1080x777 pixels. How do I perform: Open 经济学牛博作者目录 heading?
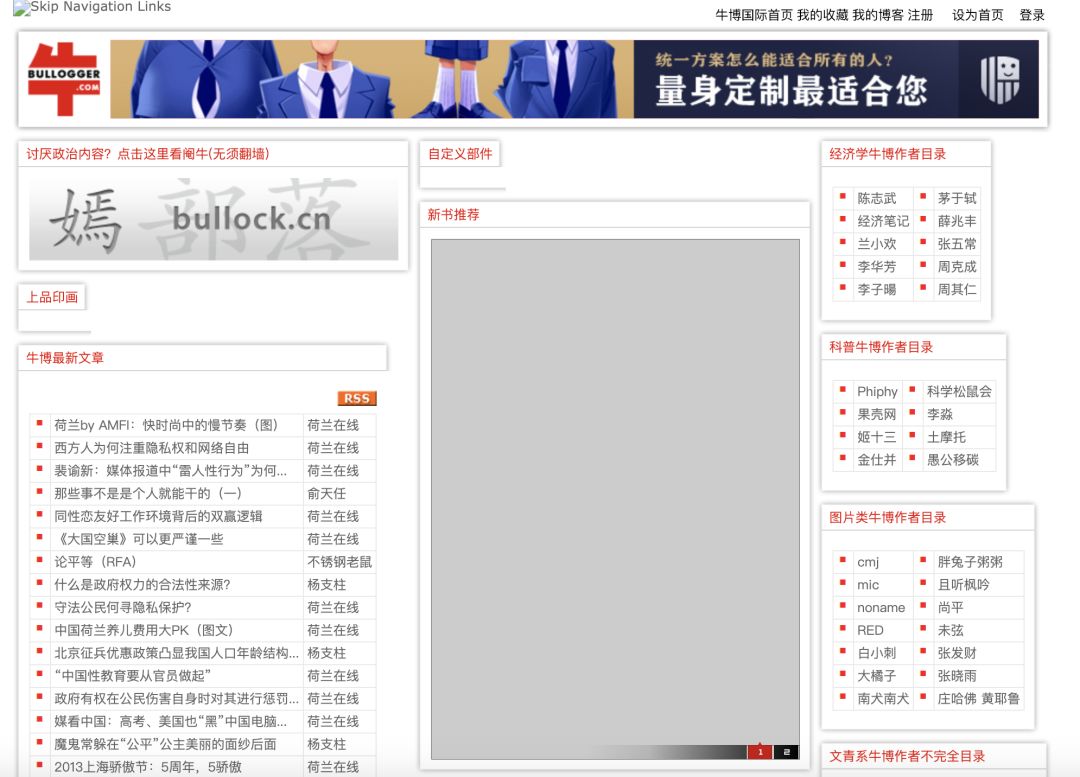[x=887, y=154]
